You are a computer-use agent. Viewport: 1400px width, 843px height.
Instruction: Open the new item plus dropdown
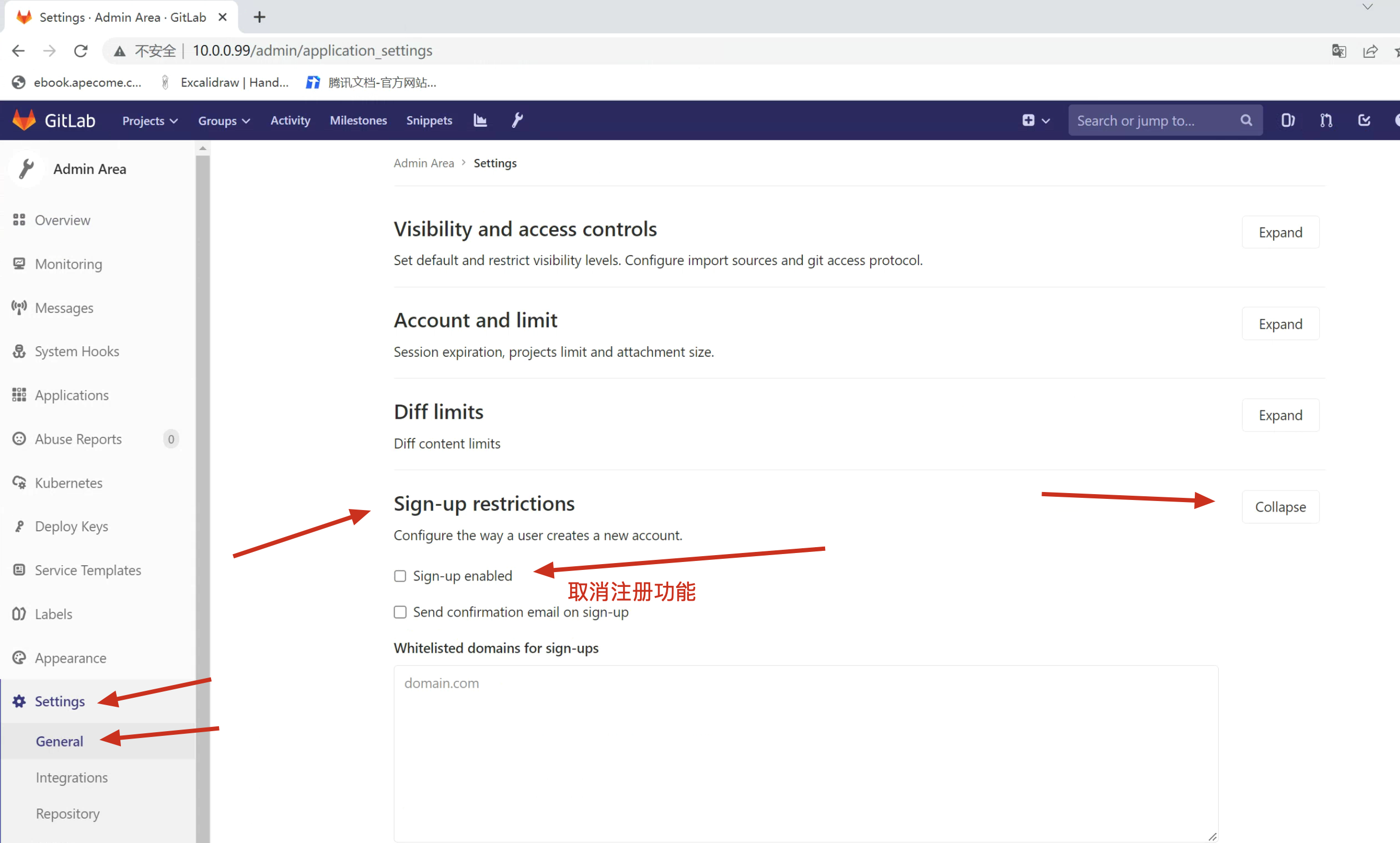click(1035, 120)
